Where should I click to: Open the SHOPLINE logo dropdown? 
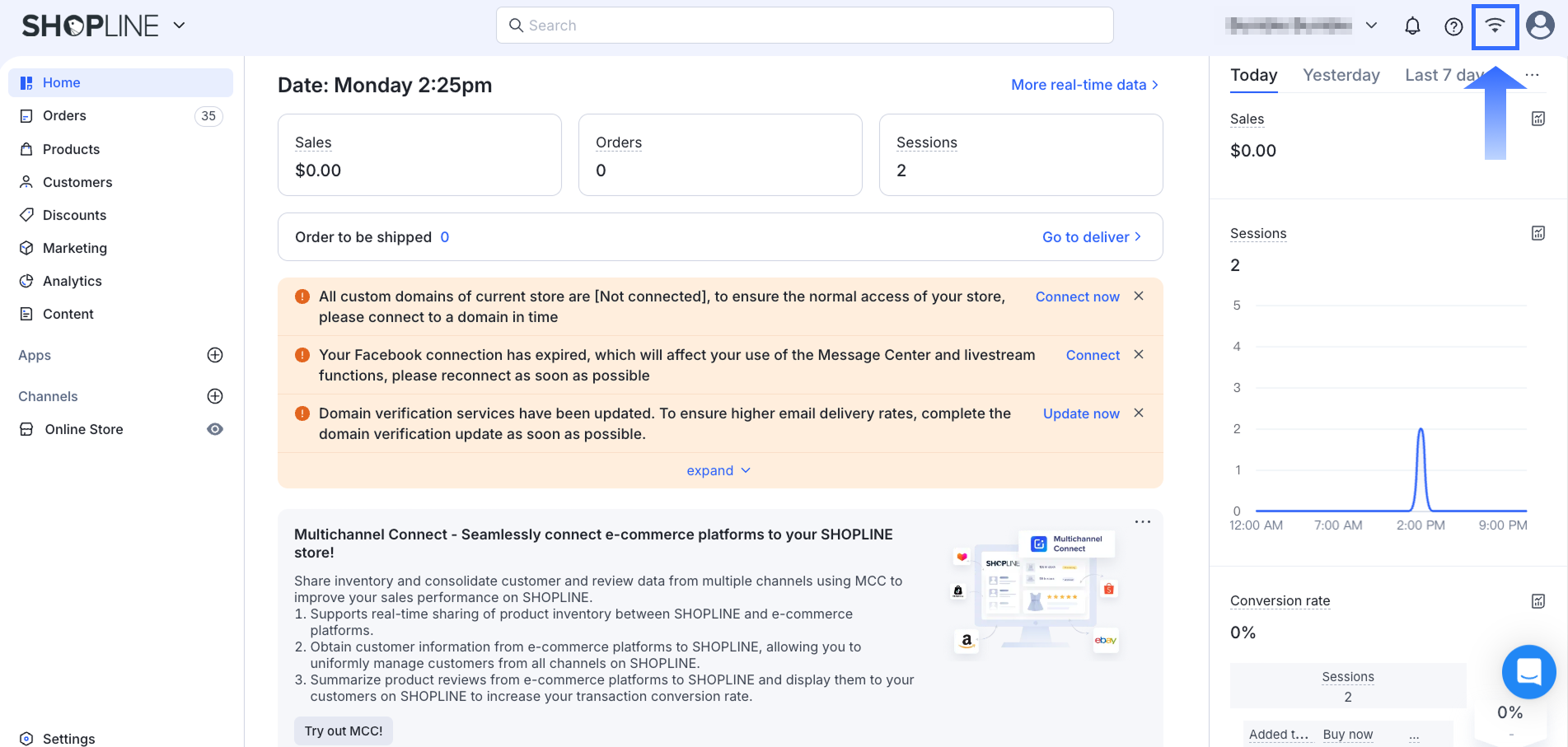click(179, 26)
